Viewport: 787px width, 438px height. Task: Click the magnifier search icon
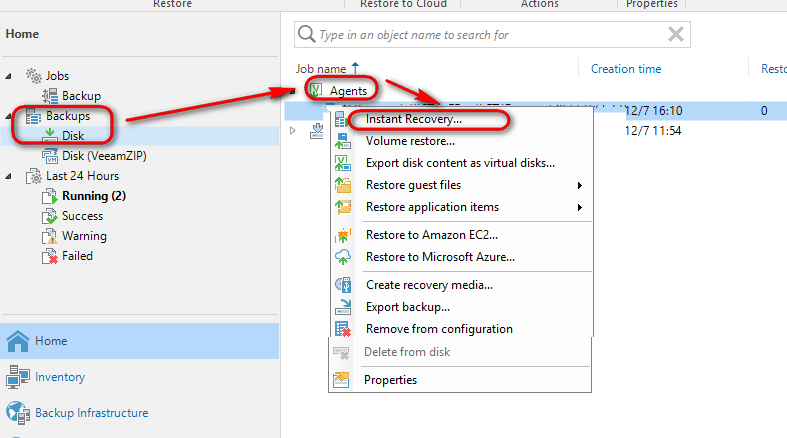[x=306, y=34]
